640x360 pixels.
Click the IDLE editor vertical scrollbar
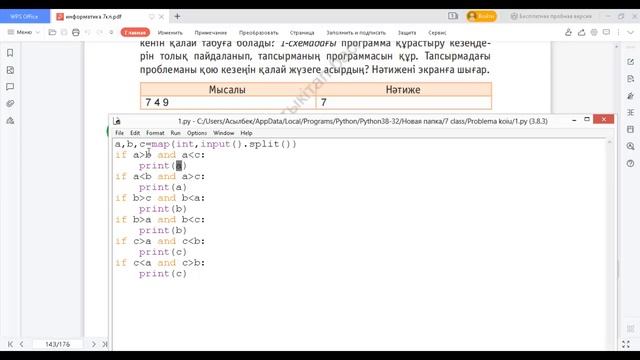[x=610, y=244]
